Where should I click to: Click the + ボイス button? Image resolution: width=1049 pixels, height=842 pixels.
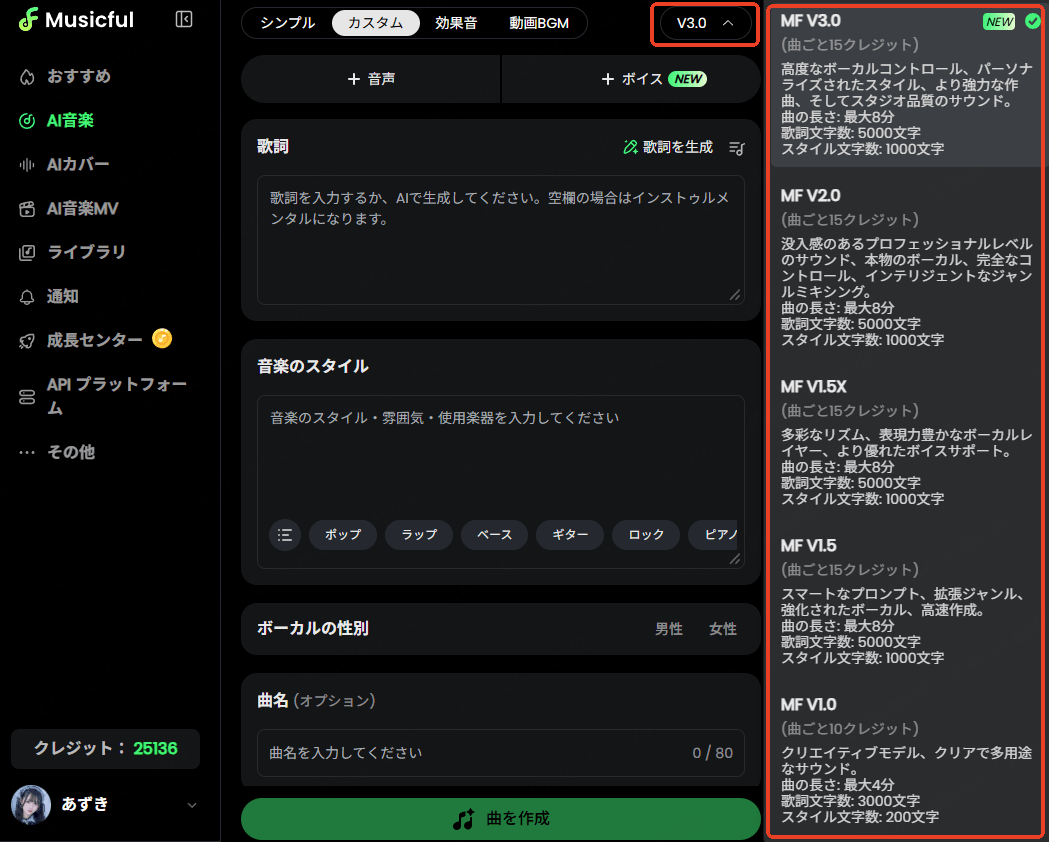pos(632,79)
